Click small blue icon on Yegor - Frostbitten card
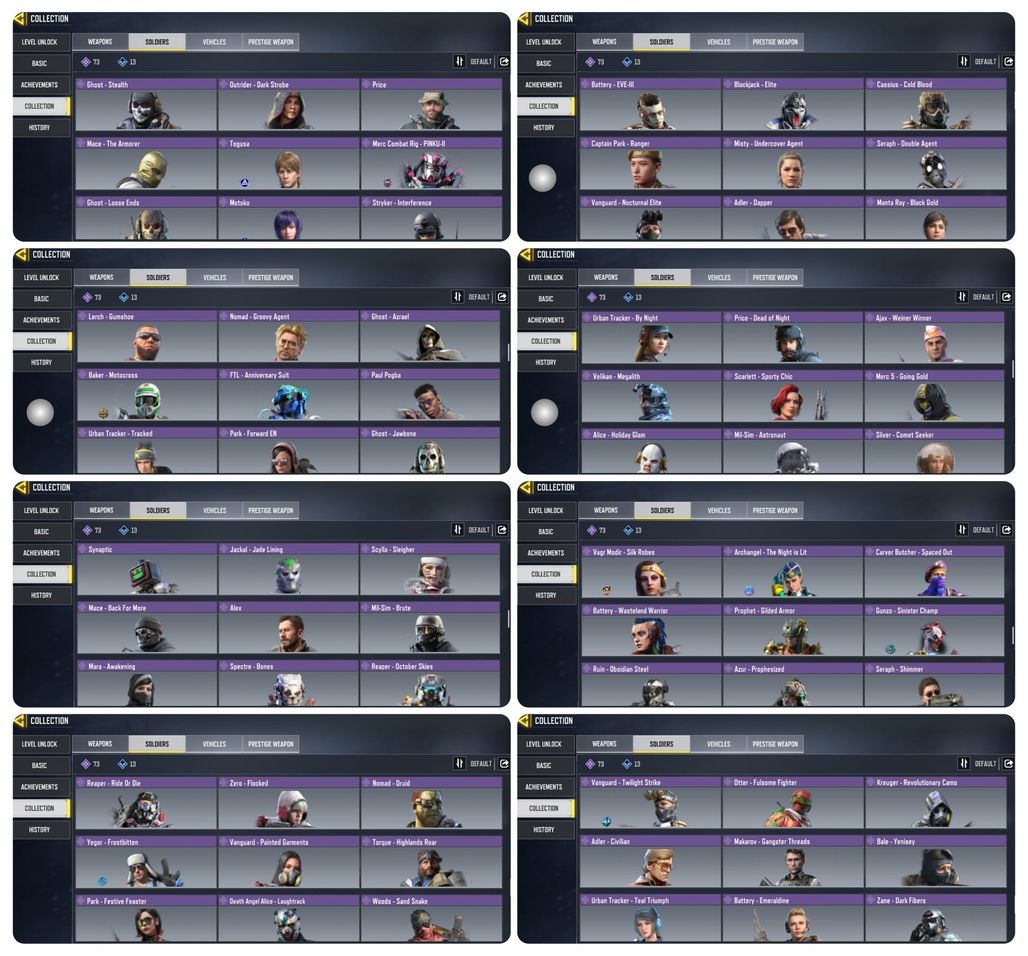The image size is (1028, 956). click(102, 881)
